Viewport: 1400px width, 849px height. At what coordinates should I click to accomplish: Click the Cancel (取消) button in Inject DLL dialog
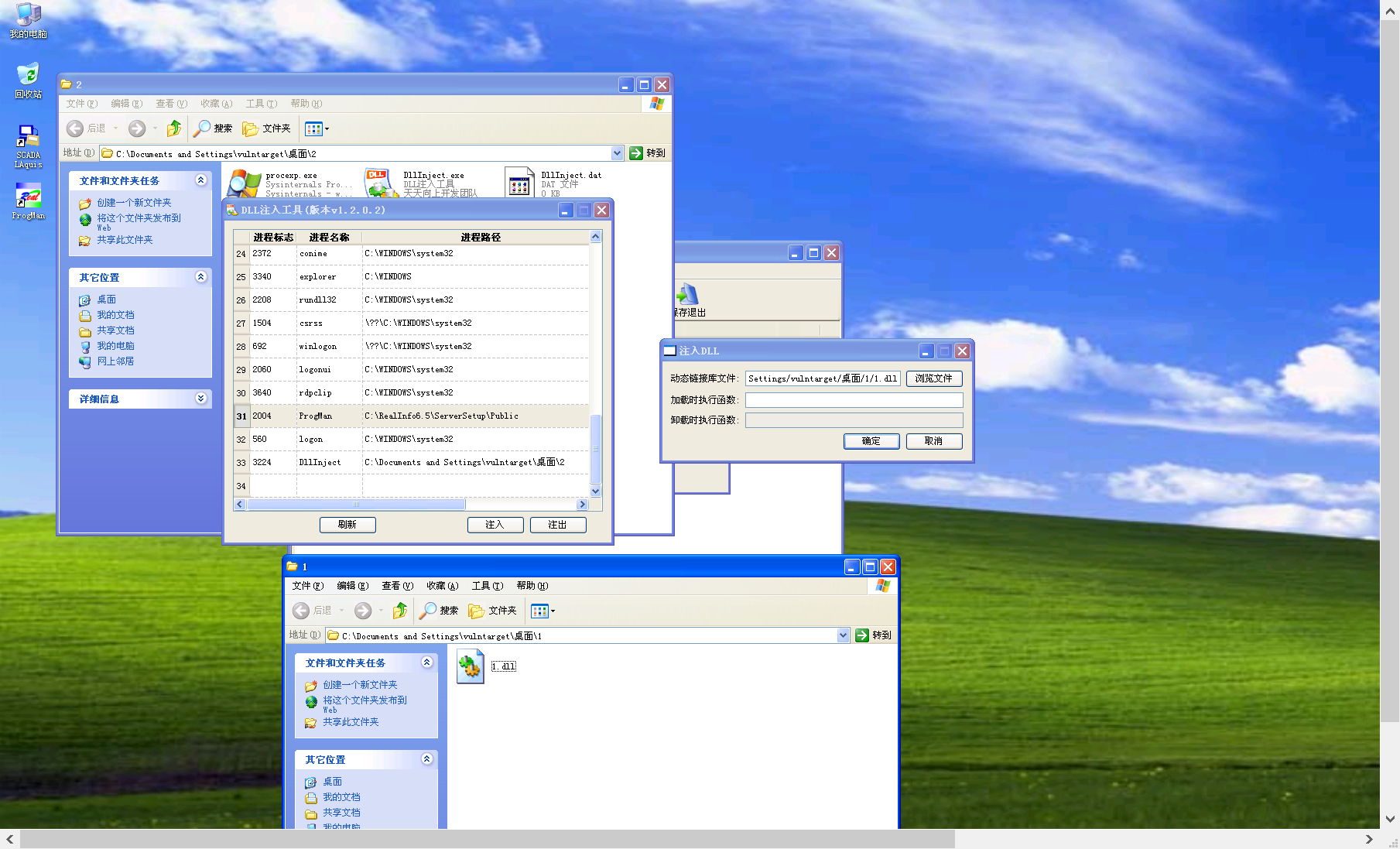(934, 441)
